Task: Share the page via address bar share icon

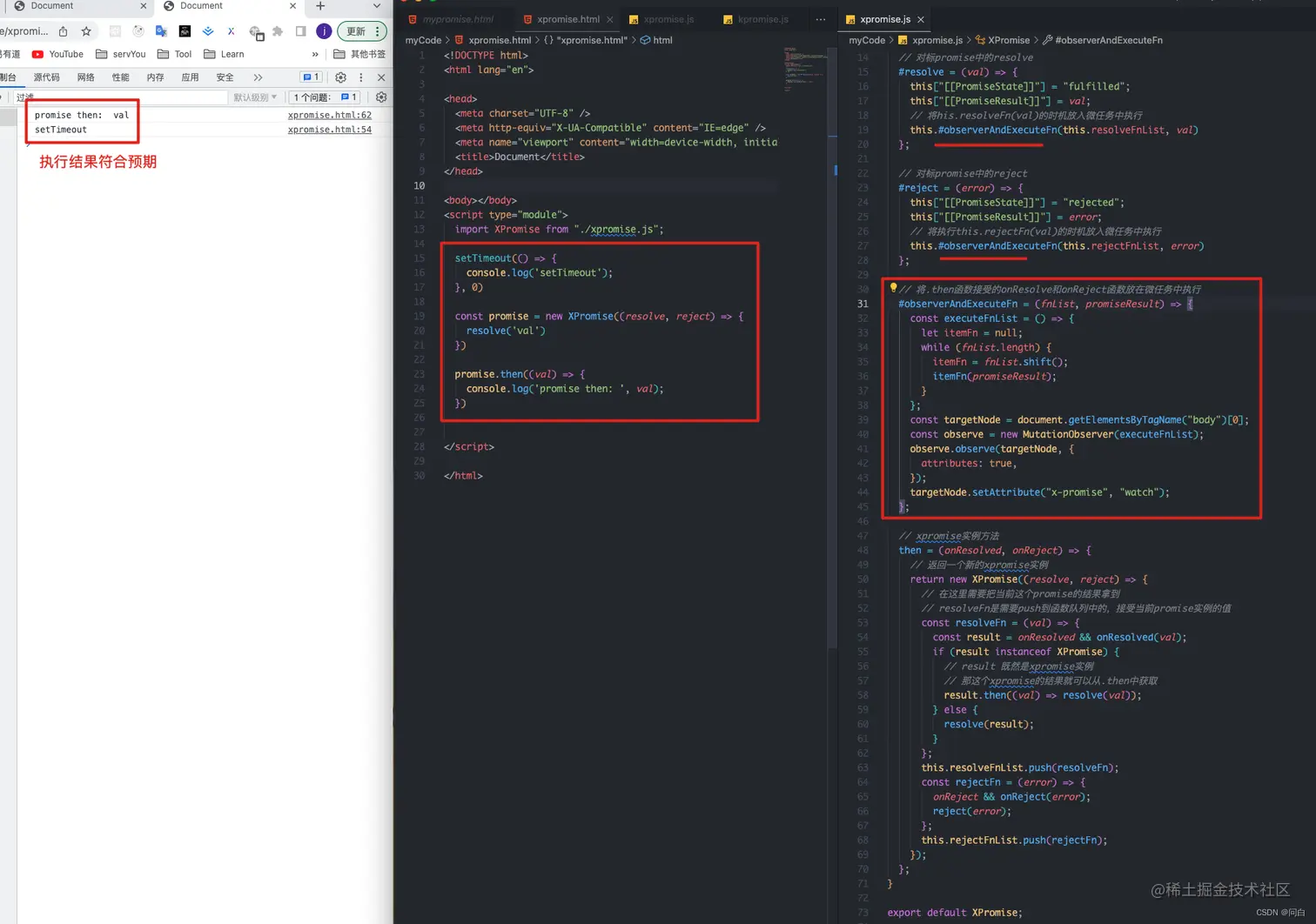Action: click(64, 31)
